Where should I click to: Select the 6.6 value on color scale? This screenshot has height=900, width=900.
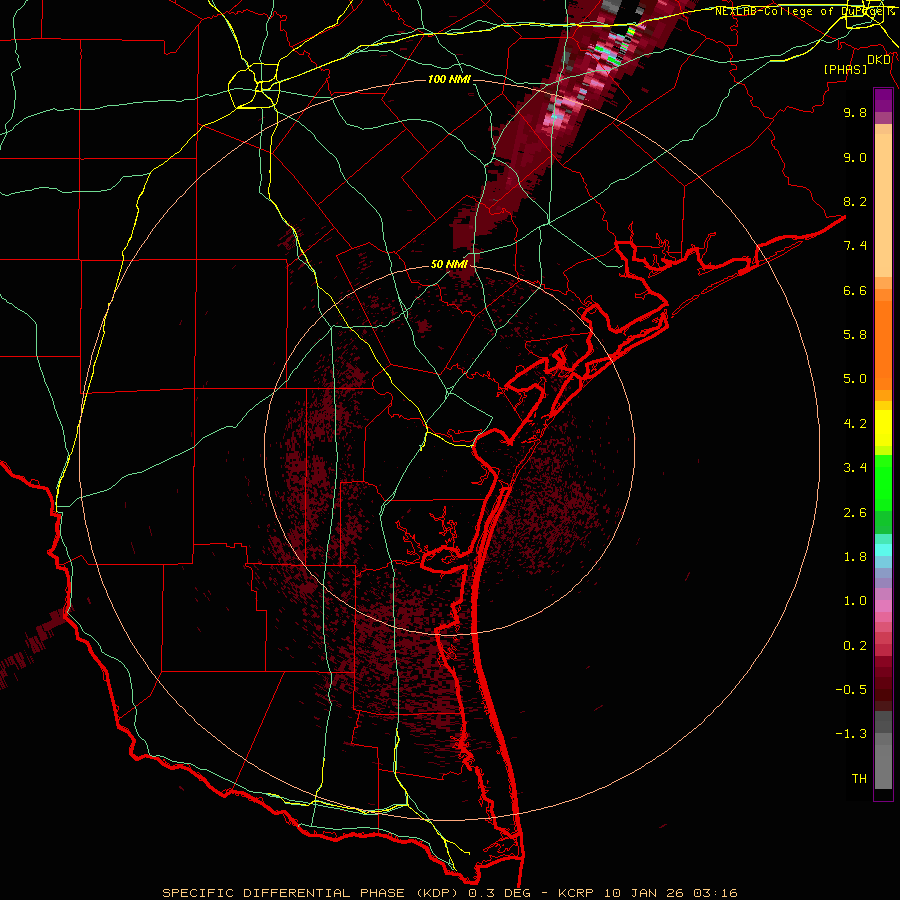pos(855,290)
